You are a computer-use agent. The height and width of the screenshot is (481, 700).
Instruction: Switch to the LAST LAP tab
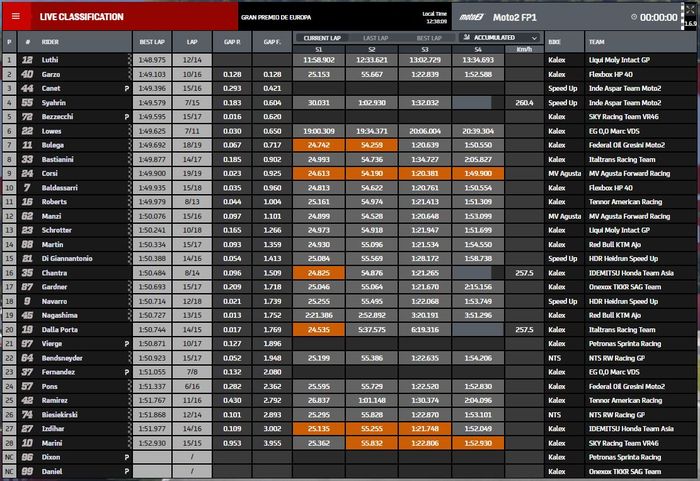coord(374,37)
